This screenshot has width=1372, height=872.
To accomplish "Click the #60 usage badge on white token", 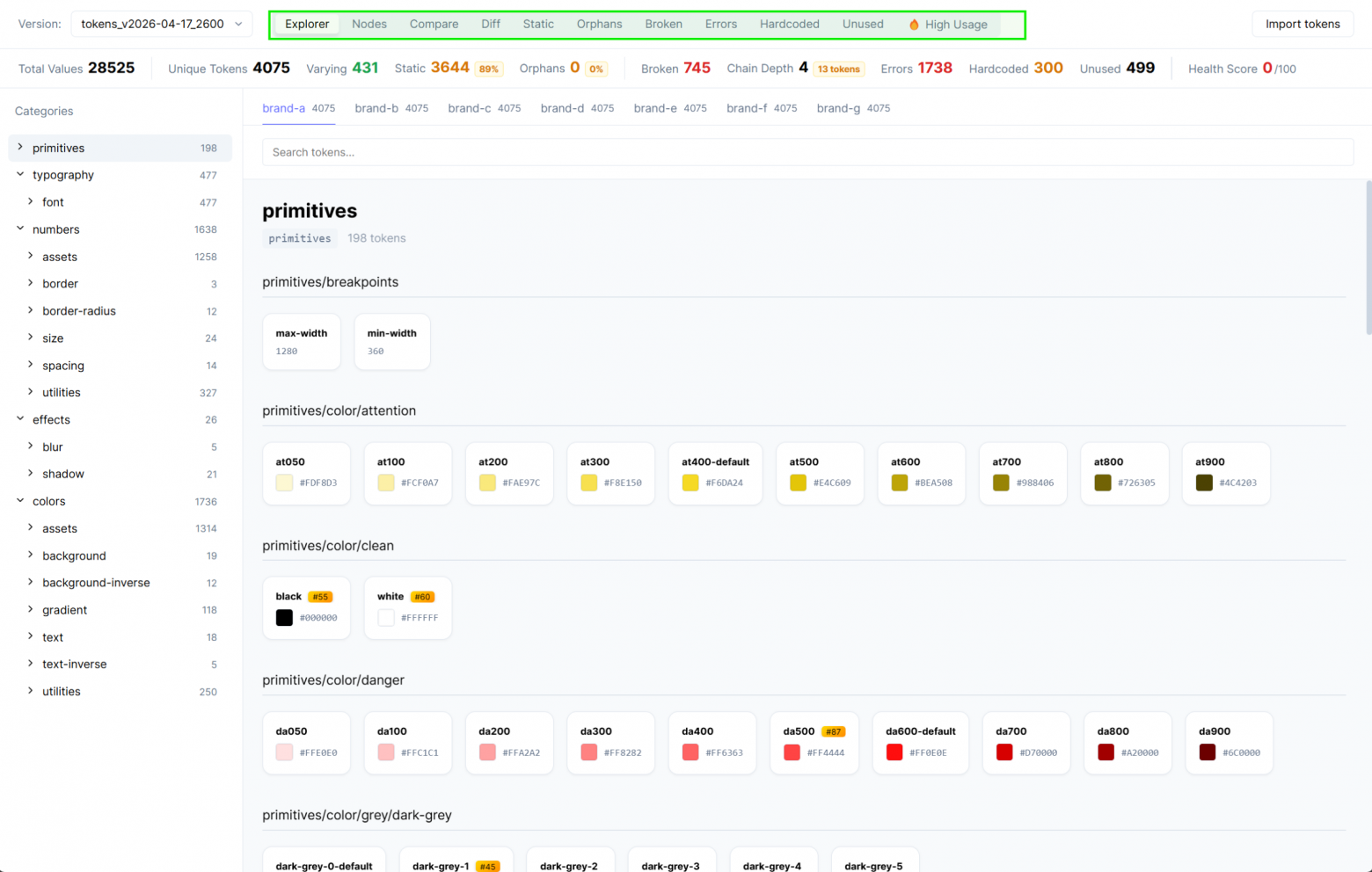I will tap(423, 597).
